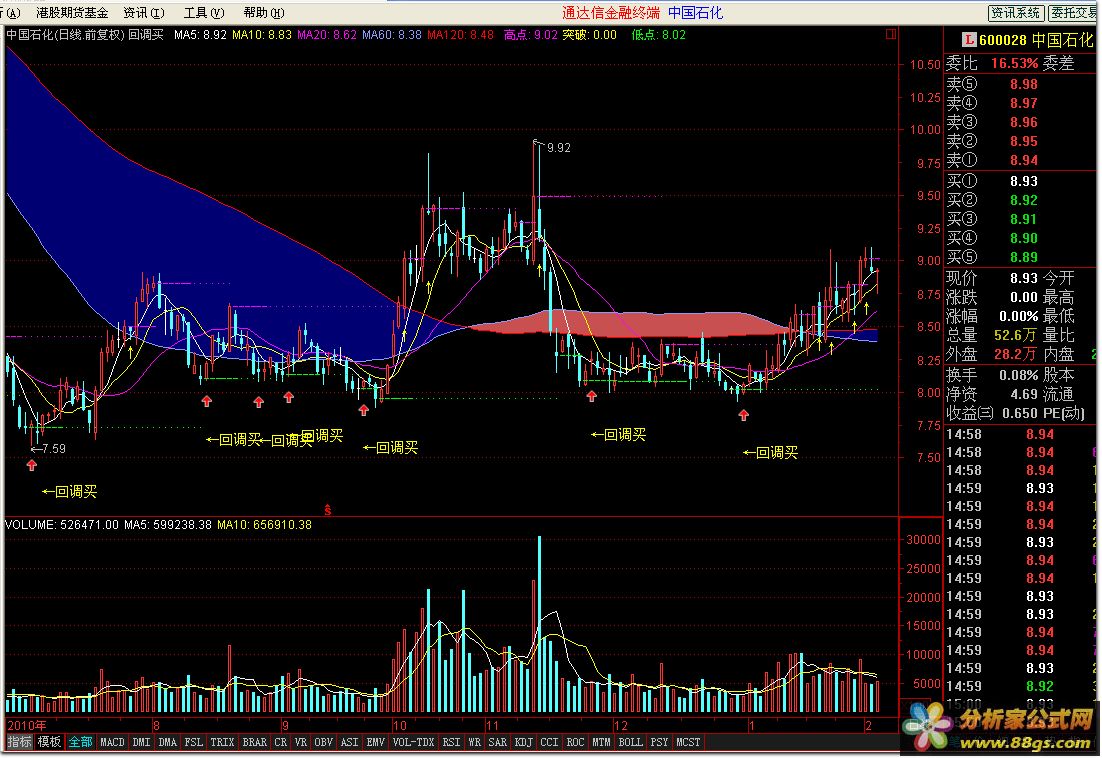The image size is (1102, 758).
Task: Select the RSI indicator tab
Action: (451, 742)
